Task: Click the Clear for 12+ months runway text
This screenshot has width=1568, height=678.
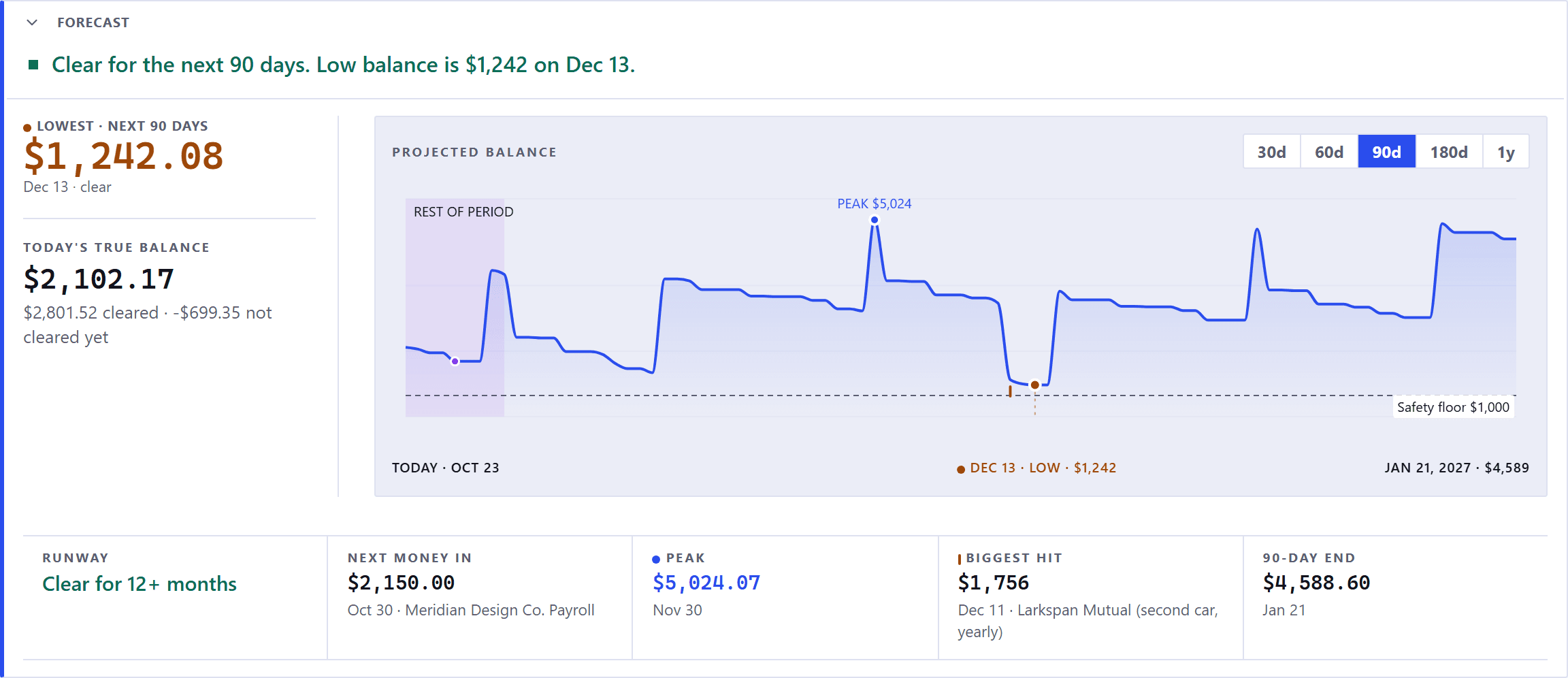Action: click(x=140, y=584)
